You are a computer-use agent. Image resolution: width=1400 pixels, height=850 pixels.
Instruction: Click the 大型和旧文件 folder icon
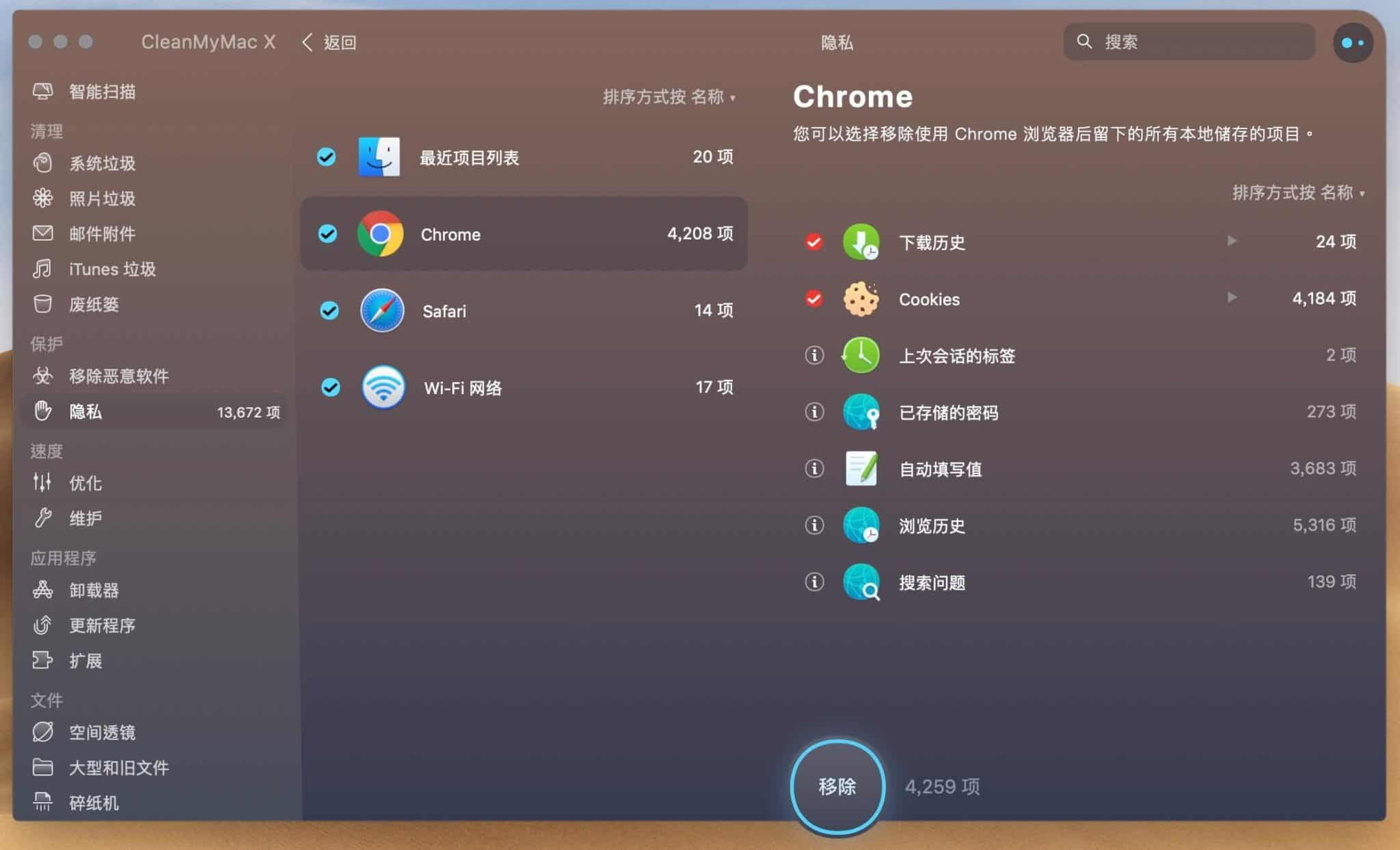43,767
